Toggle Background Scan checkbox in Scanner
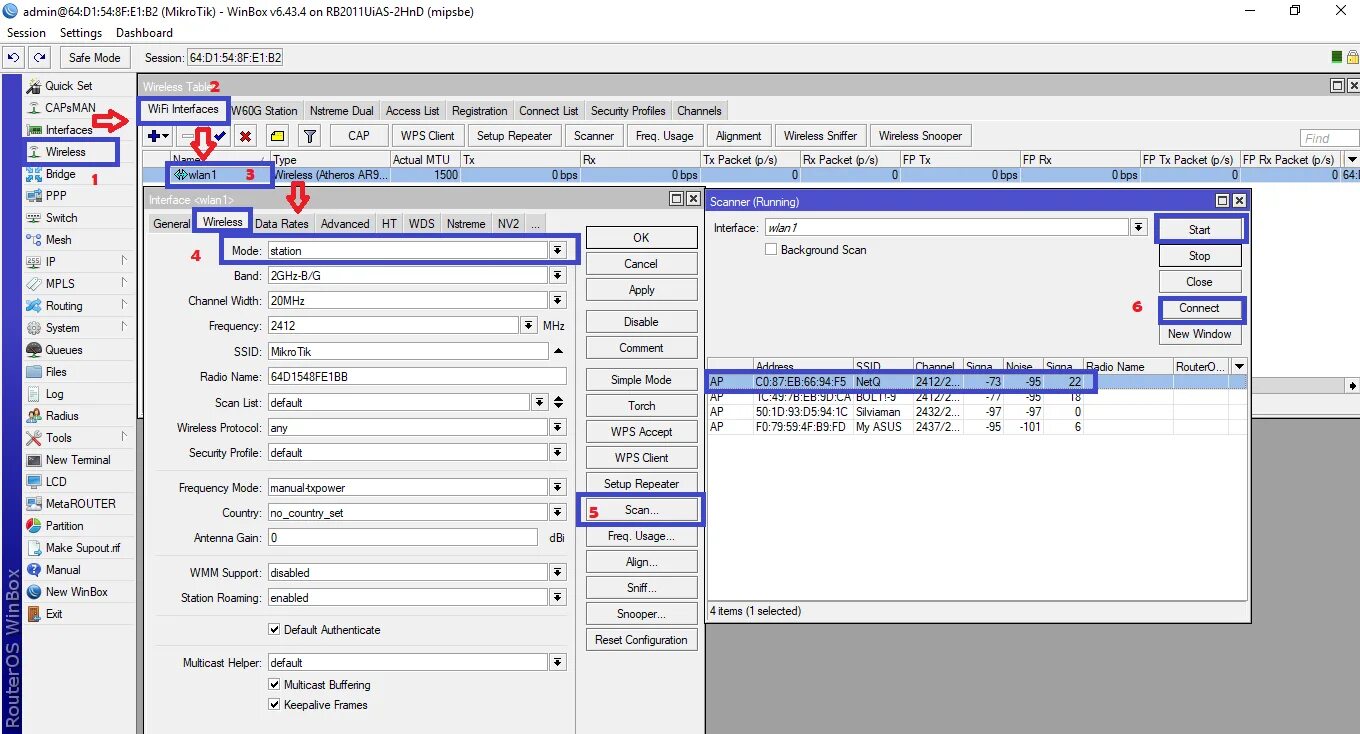Screen dimensions: 1360x734 pyautogui.click(x=771, y=250)
